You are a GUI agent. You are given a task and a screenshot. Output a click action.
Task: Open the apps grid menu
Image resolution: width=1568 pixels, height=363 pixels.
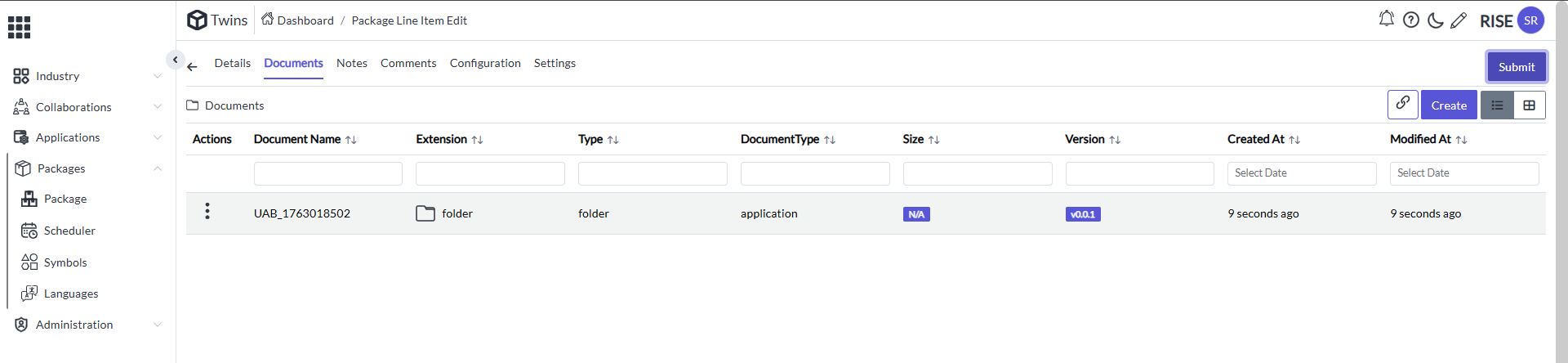coord(19,27)
